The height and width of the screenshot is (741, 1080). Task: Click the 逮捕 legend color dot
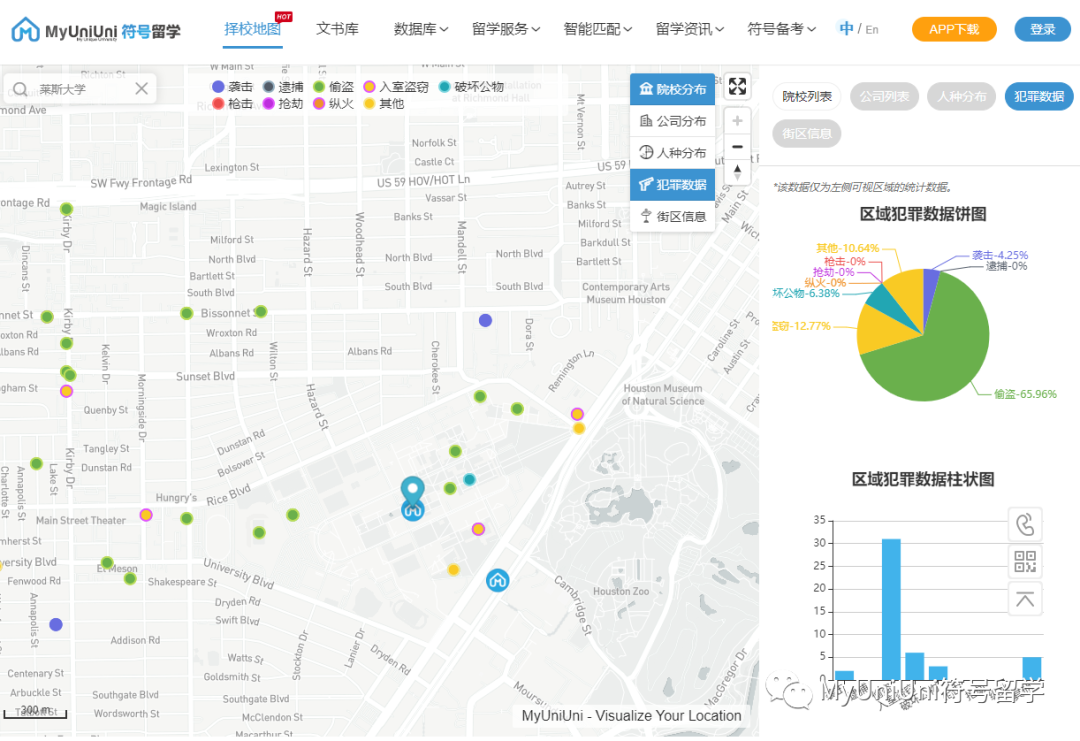269,87
